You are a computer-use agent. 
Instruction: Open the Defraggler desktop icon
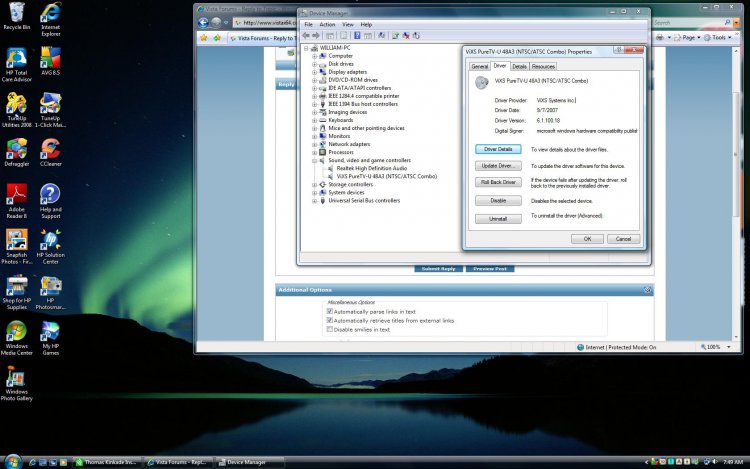[17, 152]
